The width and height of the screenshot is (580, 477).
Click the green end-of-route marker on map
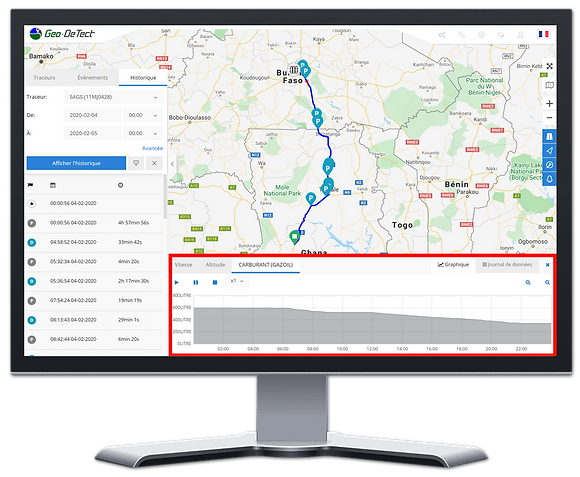tap(294, 237)
